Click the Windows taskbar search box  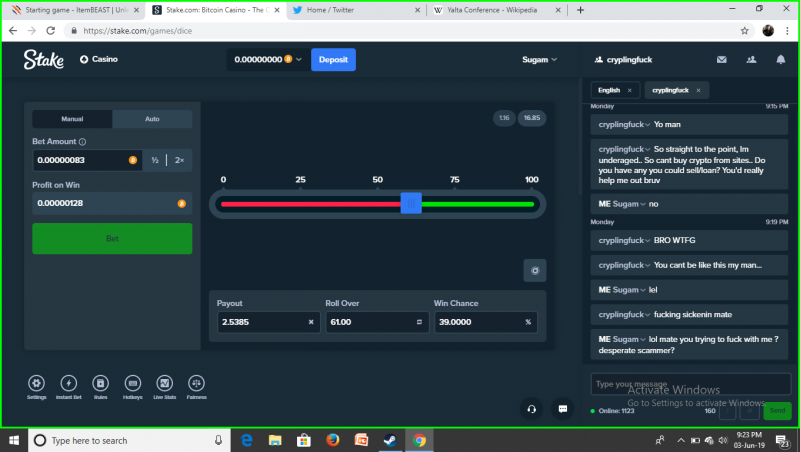(130, 440)
